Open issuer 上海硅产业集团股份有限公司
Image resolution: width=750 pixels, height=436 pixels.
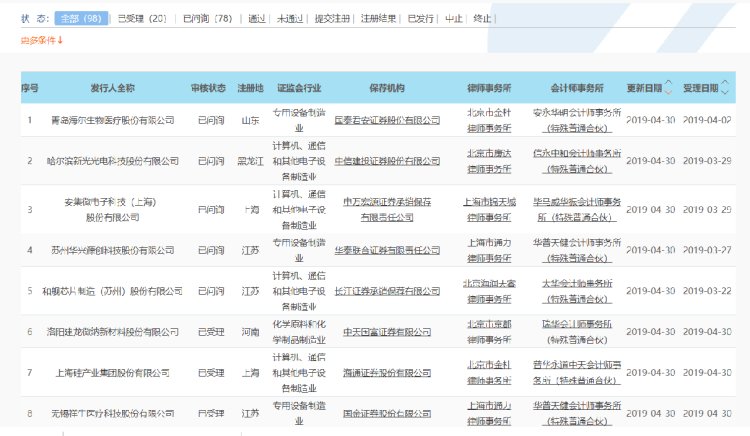click(x=112, y=372)
